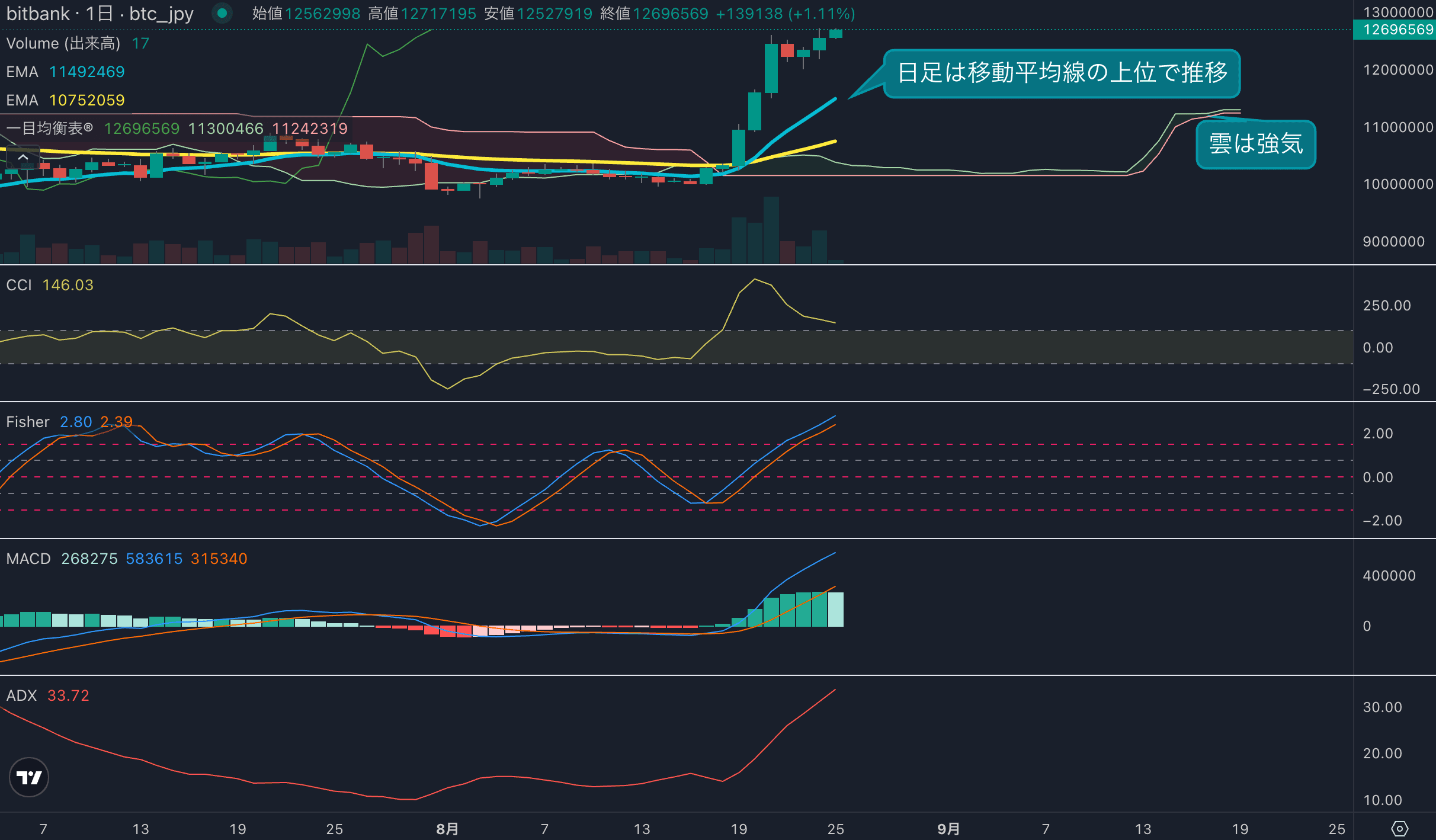Click the blue MACD value 583615

click(154, 559)
